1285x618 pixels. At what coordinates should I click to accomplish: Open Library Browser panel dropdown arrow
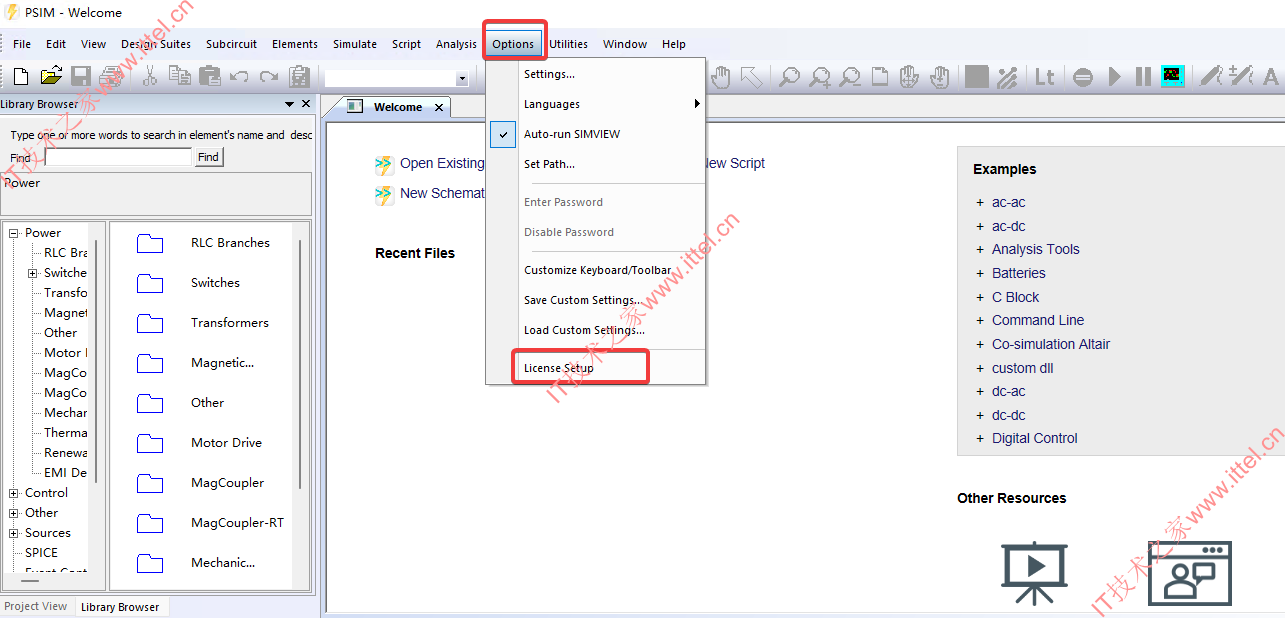click(290, 104)
